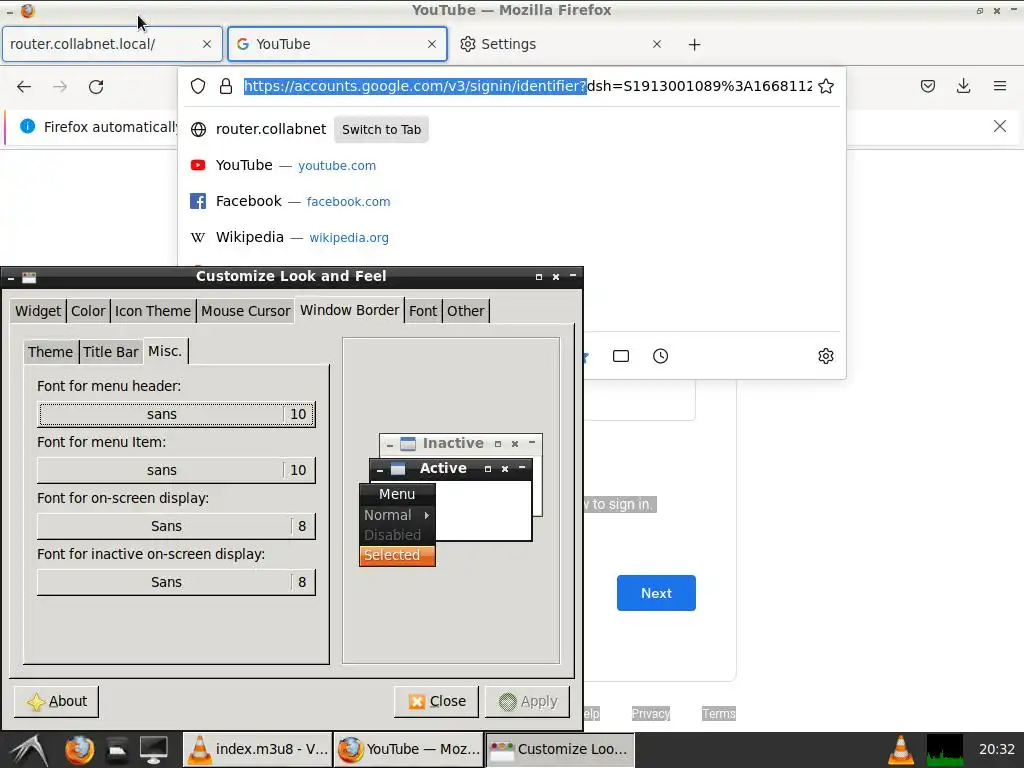Click the Normal item in preview menu
This screenshot has height=768, width=1024.
coord(397,515)
